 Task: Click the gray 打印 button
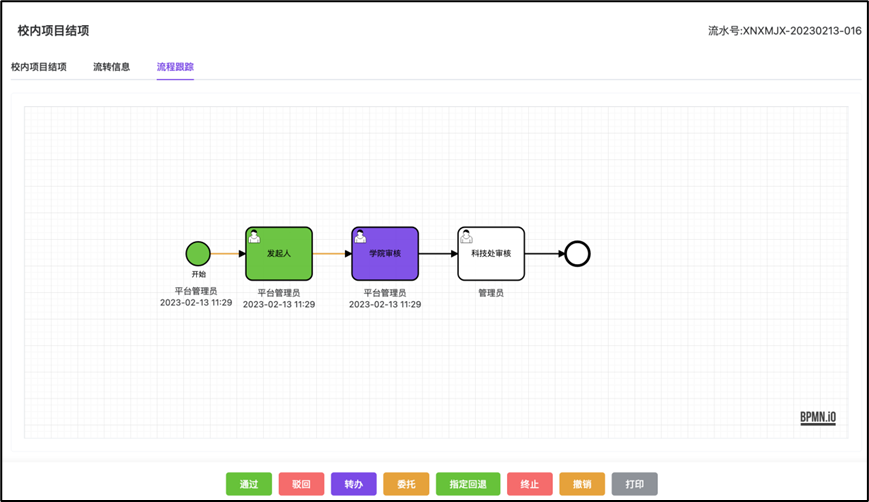click(635, 484)
